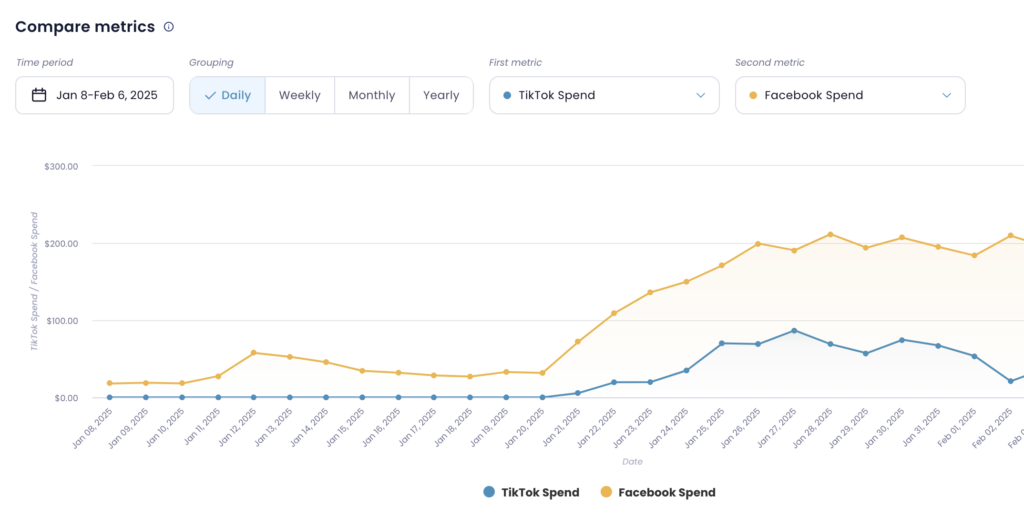Click the TikTok Spend point on Feb 01
Viewport: 1024px width, 526px height.
(x=974, y=356)
